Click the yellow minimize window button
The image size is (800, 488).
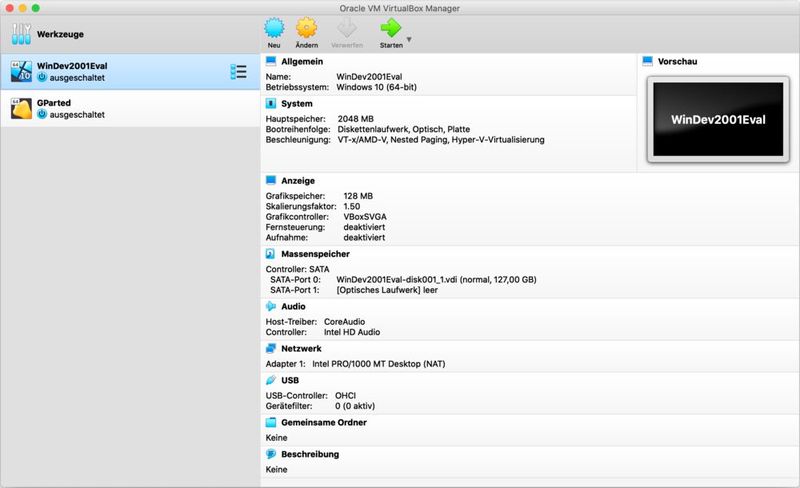pos(22,8)
